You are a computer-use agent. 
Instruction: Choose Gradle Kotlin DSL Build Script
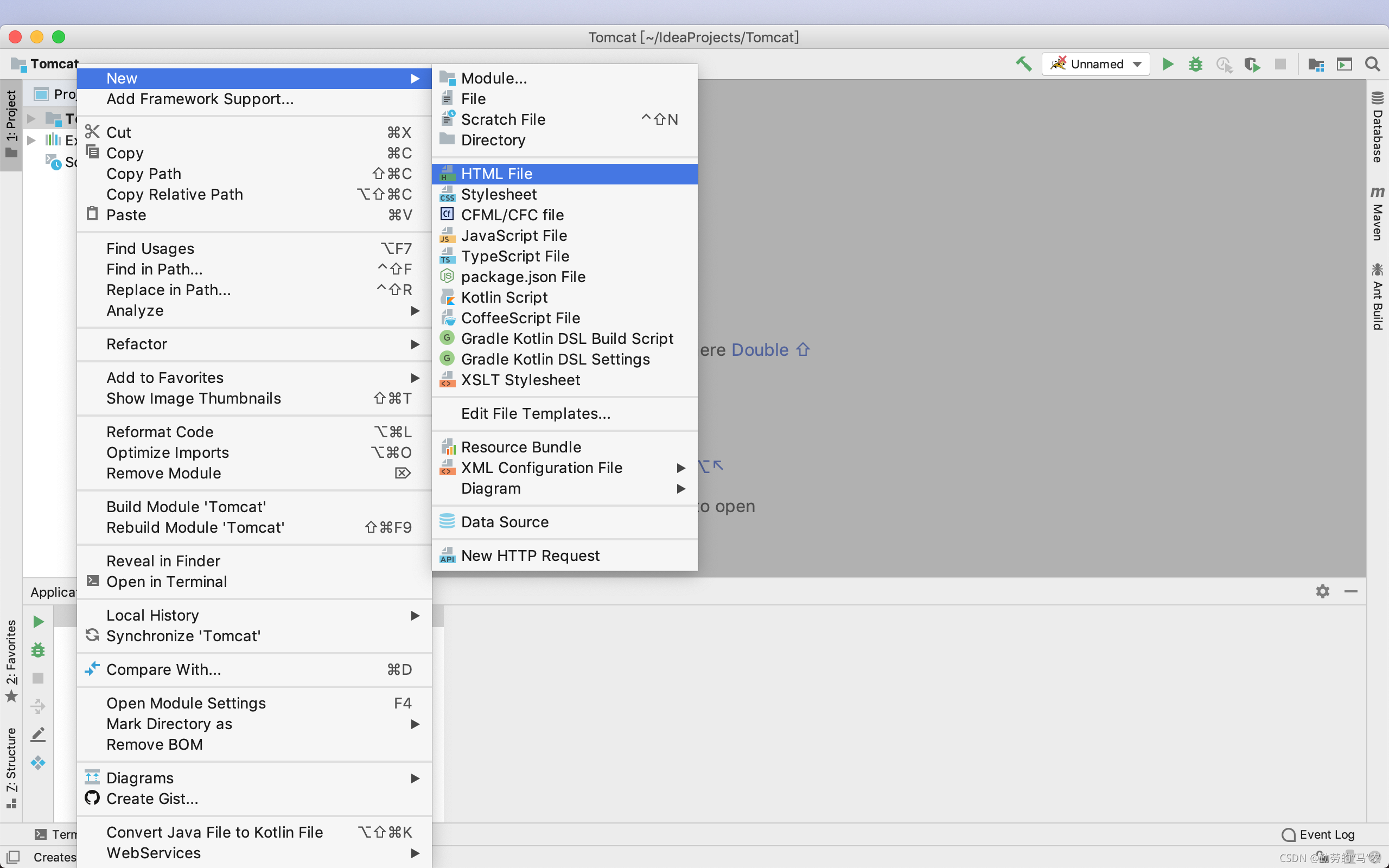[x=565, y=339]
